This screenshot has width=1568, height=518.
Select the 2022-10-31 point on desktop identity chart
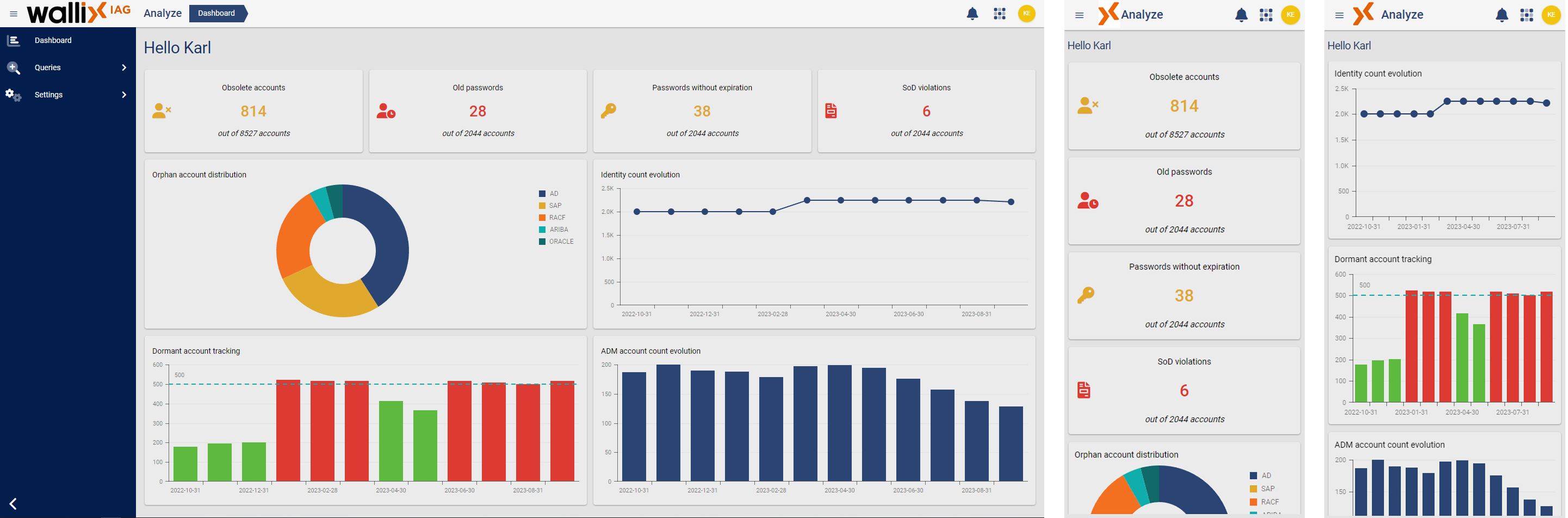637,212
